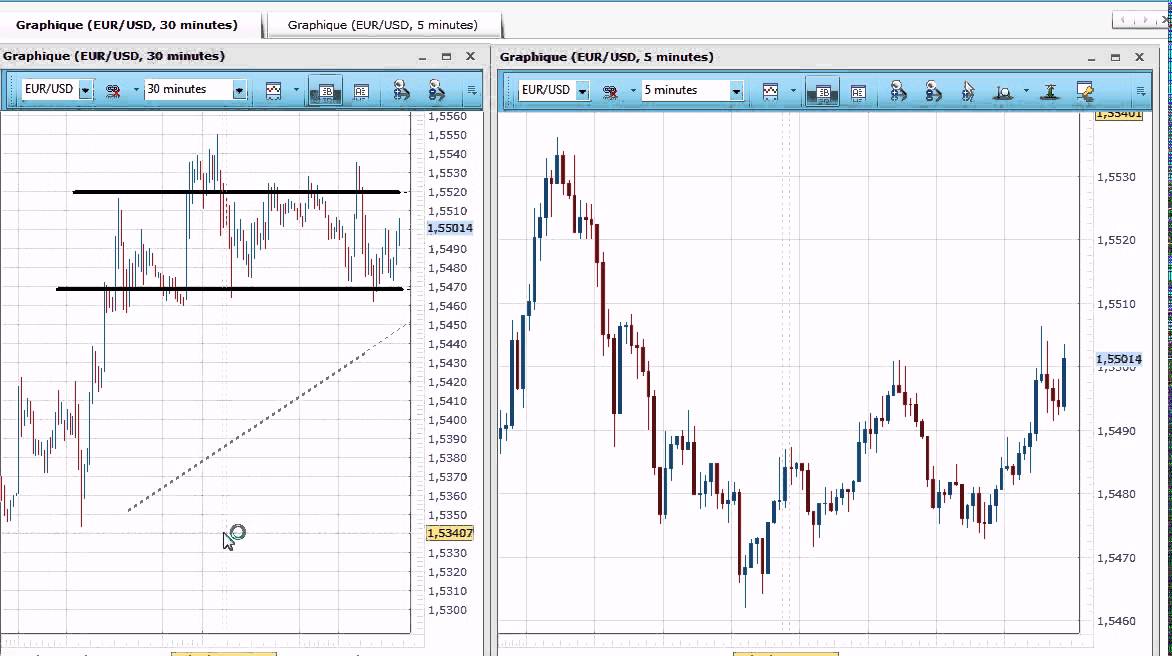This screenshot has height=656, width=1172.
Task: Click chart style icon in 5 minutes chart toolbar
Action: pos(771,91)
